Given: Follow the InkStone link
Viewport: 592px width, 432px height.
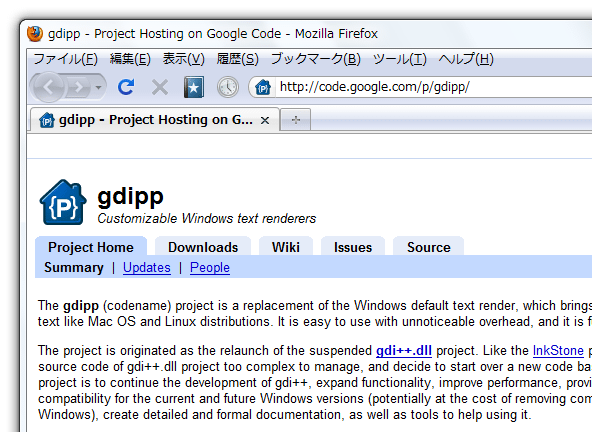Looking at the screenshot, I should tap(558, 351).
